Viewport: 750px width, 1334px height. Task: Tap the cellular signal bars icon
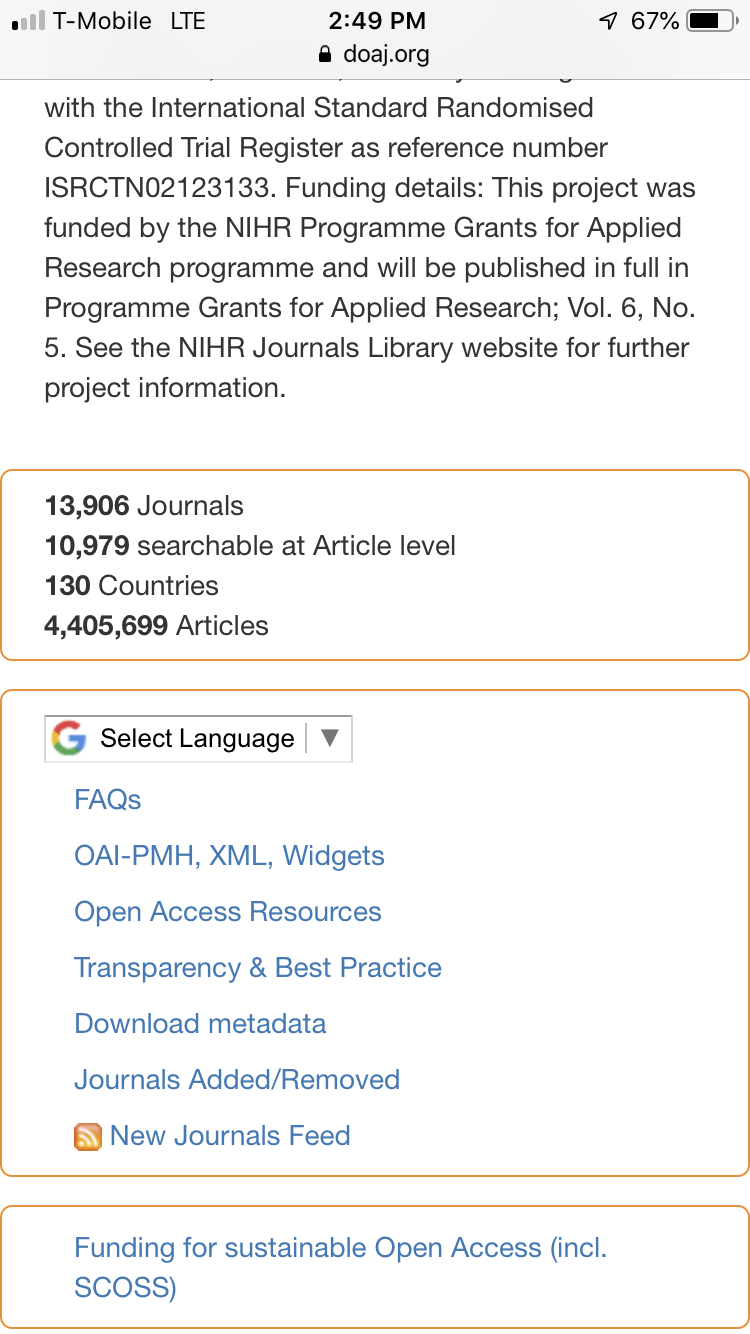27,21
